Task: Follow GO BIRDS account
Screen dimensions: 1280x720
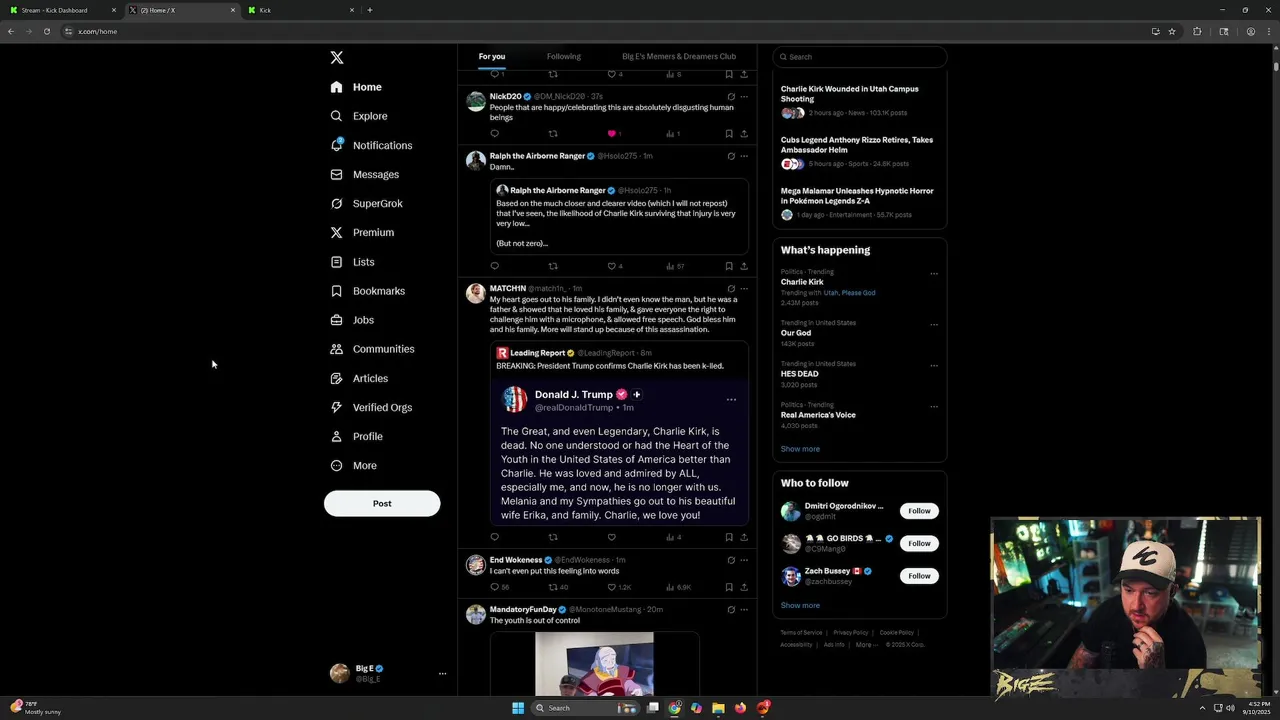Action: (x=919, y=543)
